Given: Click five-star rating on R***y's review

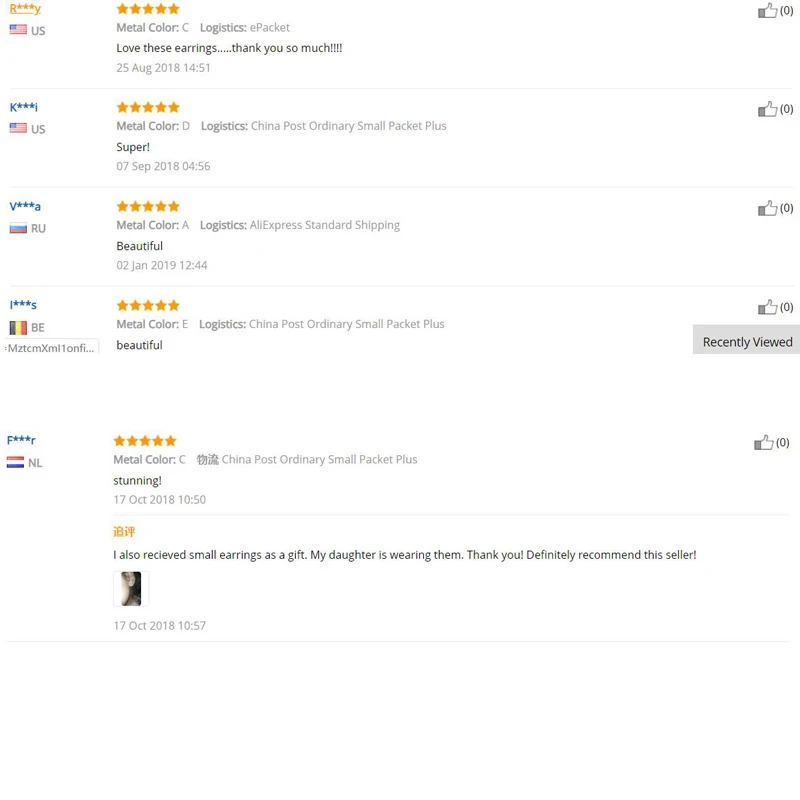Looking at the screenshot, I should pyautogui.click(x=148, y=9).
